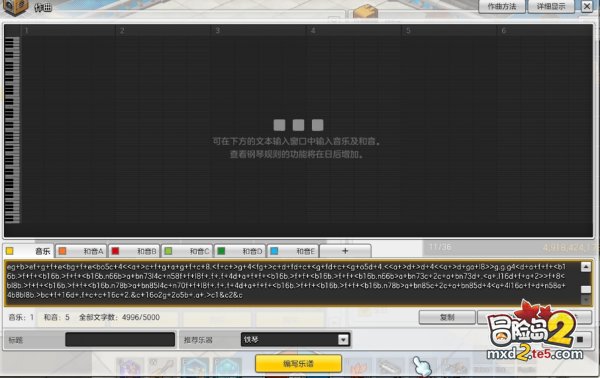Viewport: 600px width, 378px height.
Task: Open the 作曲方法 help button
Action: pyautogui.click(x=502, y=7)
